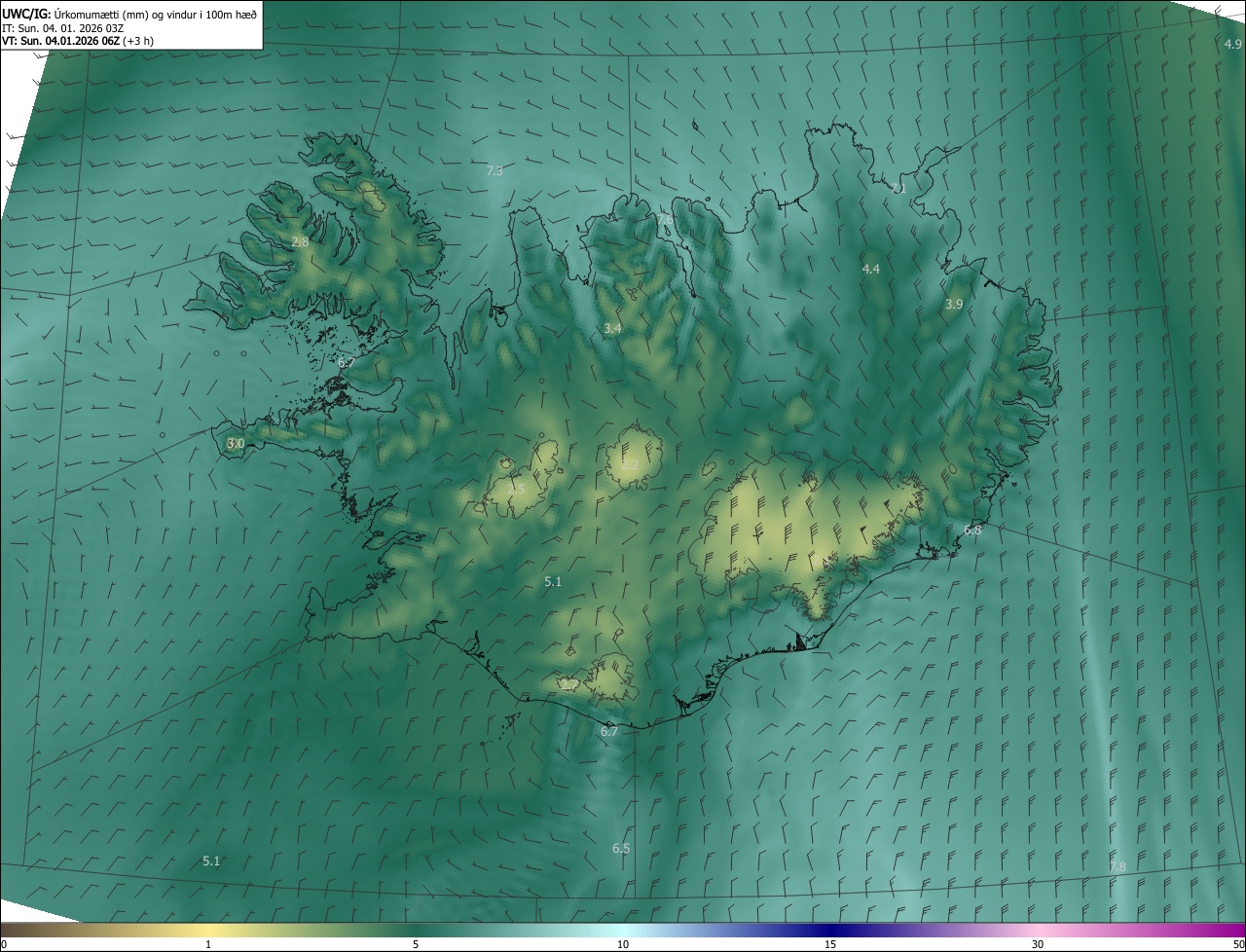Click the 4.9 value in the top-right corner
Viewport: 1246px width, 952px height.
[x=1232, y=45]
